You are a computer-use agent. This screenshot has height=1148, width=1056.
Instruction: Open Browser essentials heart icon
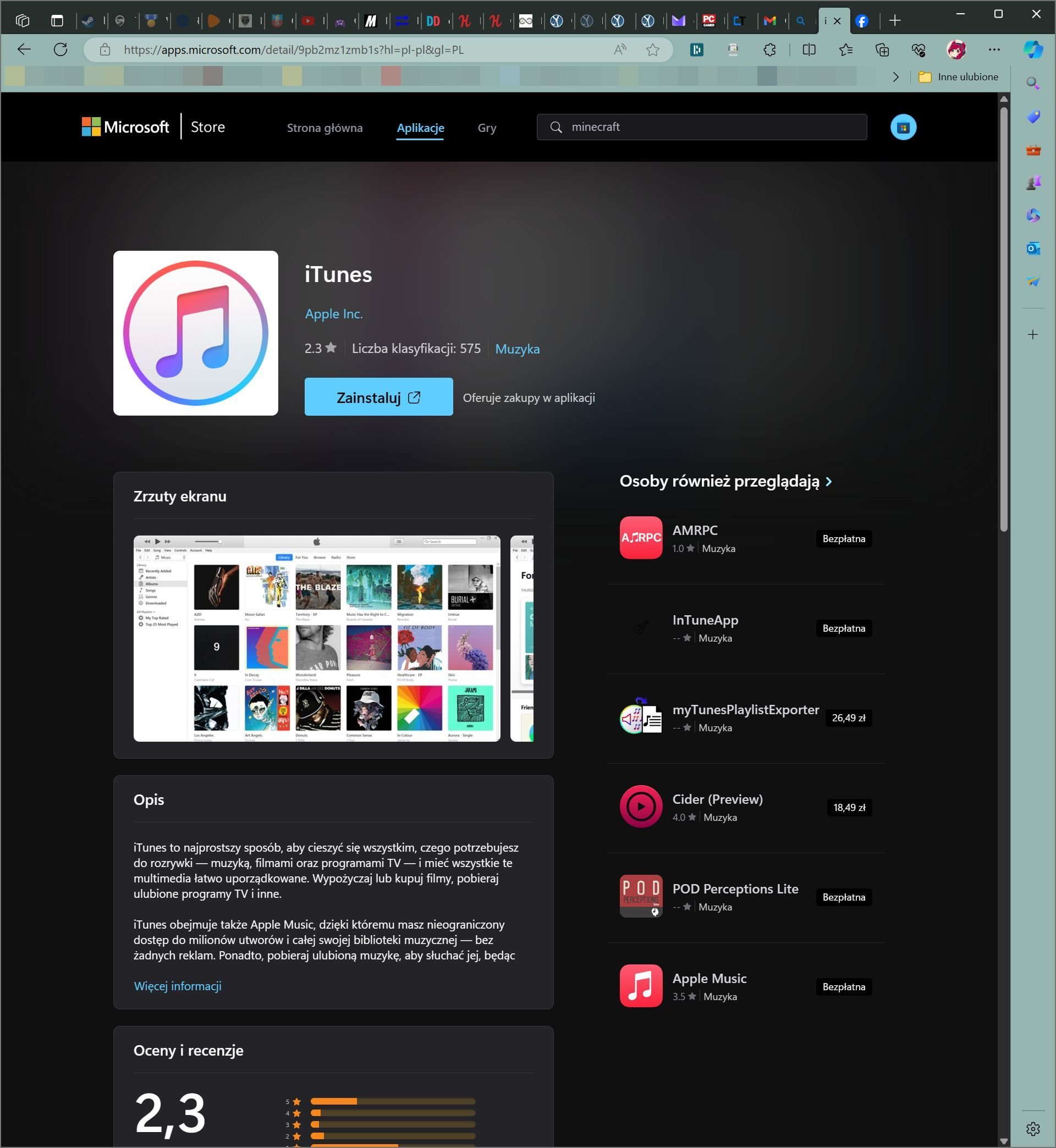point(919,49)
